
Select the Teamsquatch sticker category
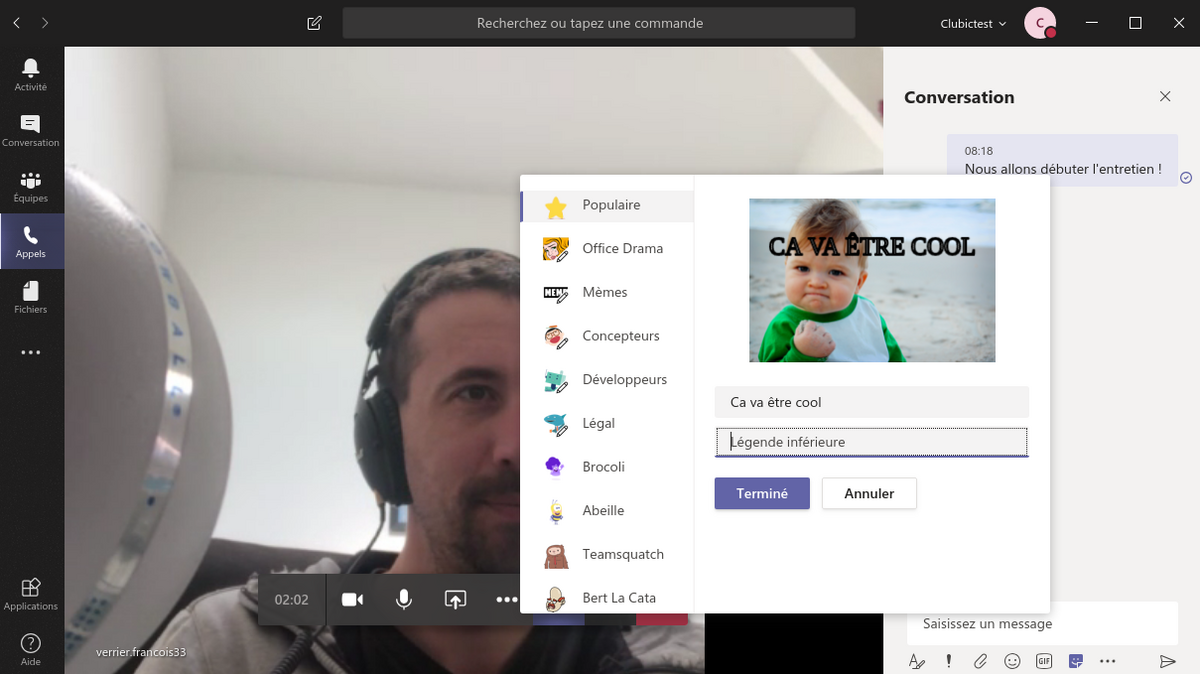(x=607, y=554)
